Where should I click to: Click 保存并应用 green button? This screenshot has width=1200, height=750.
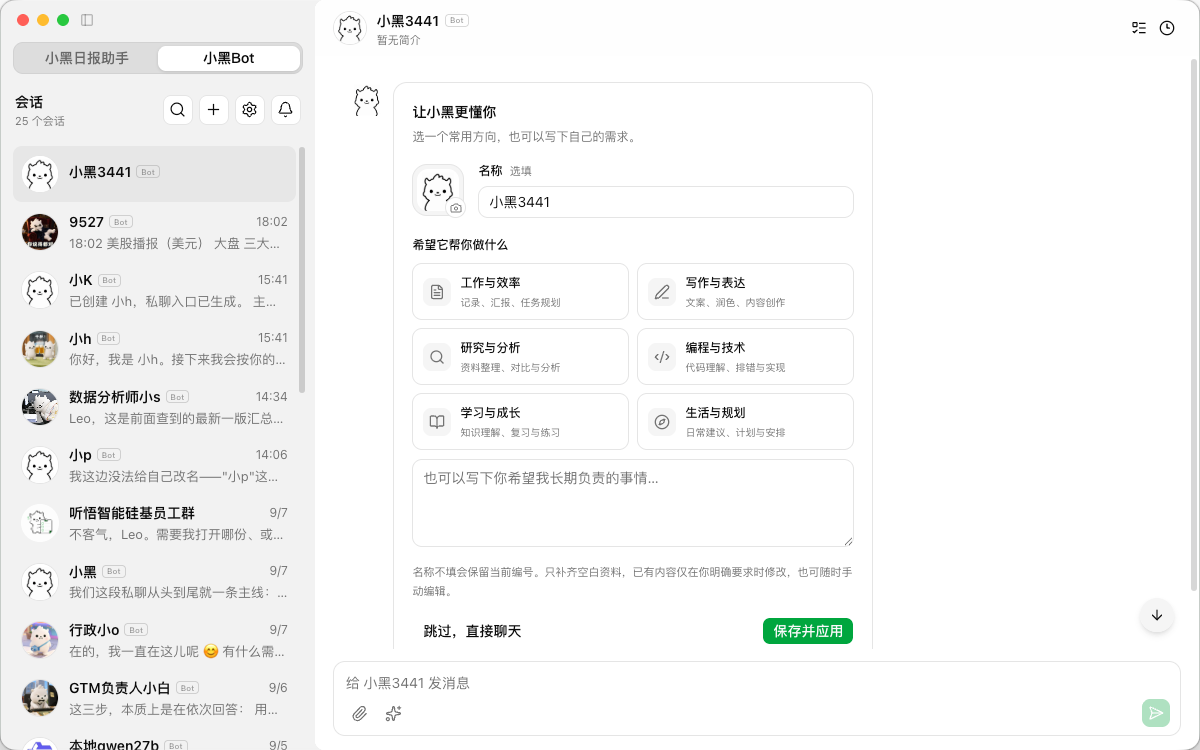point(808,631)
